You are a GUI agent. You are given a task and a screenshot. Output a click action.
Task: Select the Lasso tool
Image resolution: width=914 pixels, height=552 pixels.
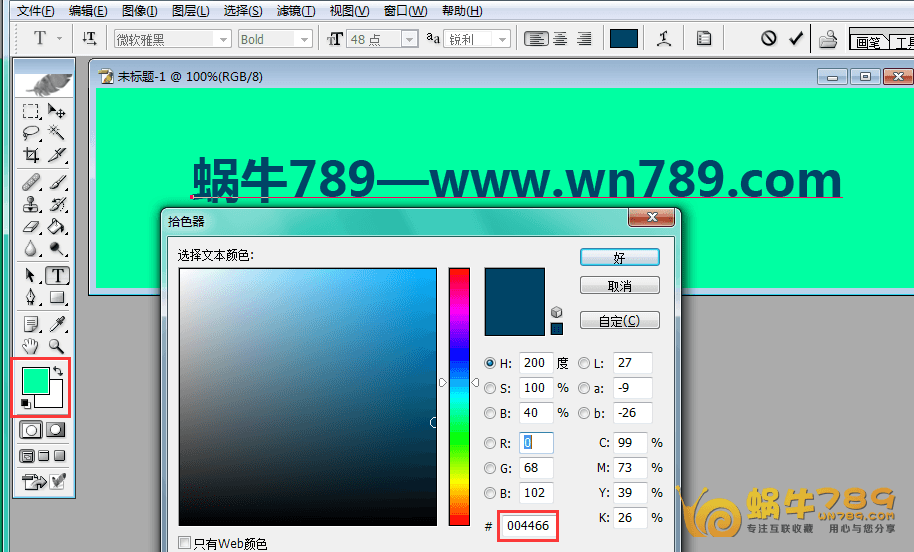pos(31,133)
